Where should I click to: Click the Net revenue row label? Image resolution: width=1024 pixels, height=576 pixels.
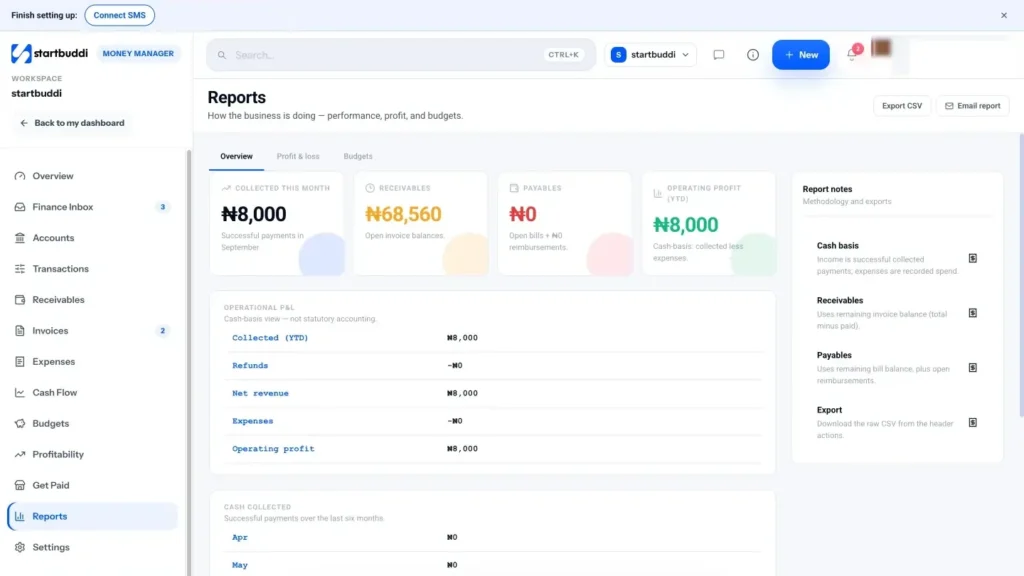260,393
